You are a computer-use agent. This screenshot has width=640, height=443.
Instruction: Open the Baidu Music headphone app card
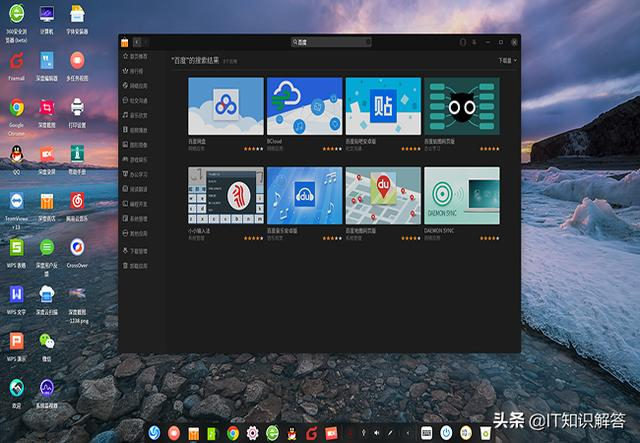click(304, 195)
